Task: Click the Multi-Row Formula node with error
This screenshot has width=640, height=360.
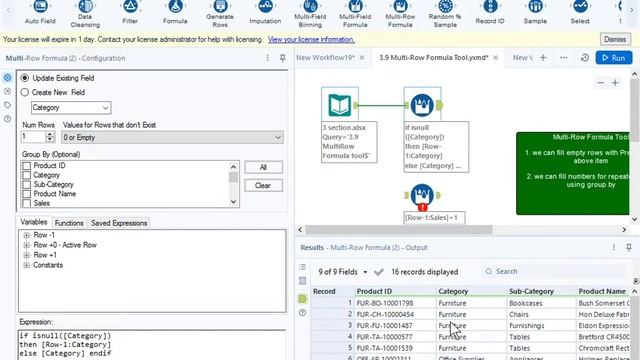Action: 422,196
